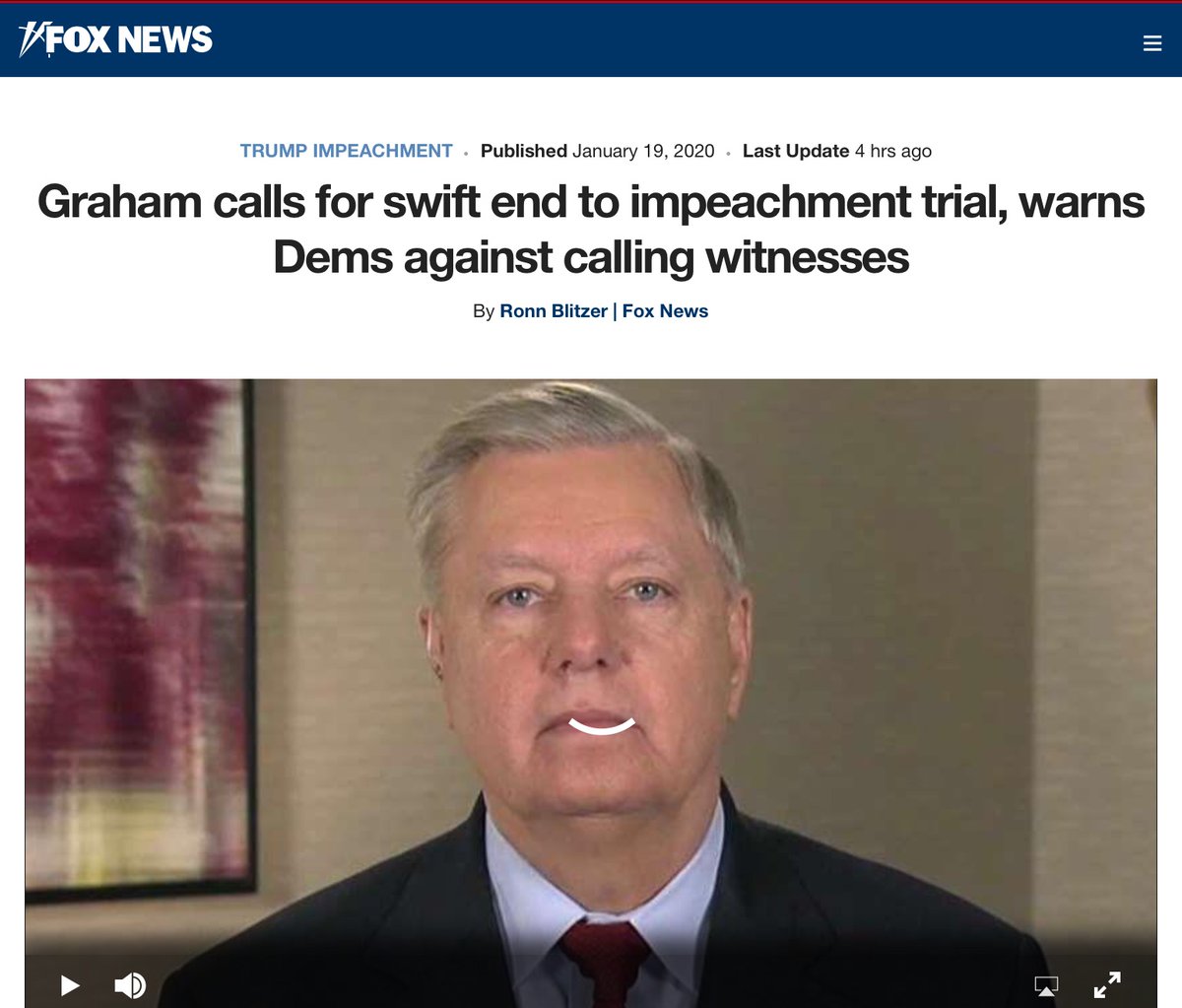
Task: Open author Ronn Blitzer's profile link
Action: 554,311
